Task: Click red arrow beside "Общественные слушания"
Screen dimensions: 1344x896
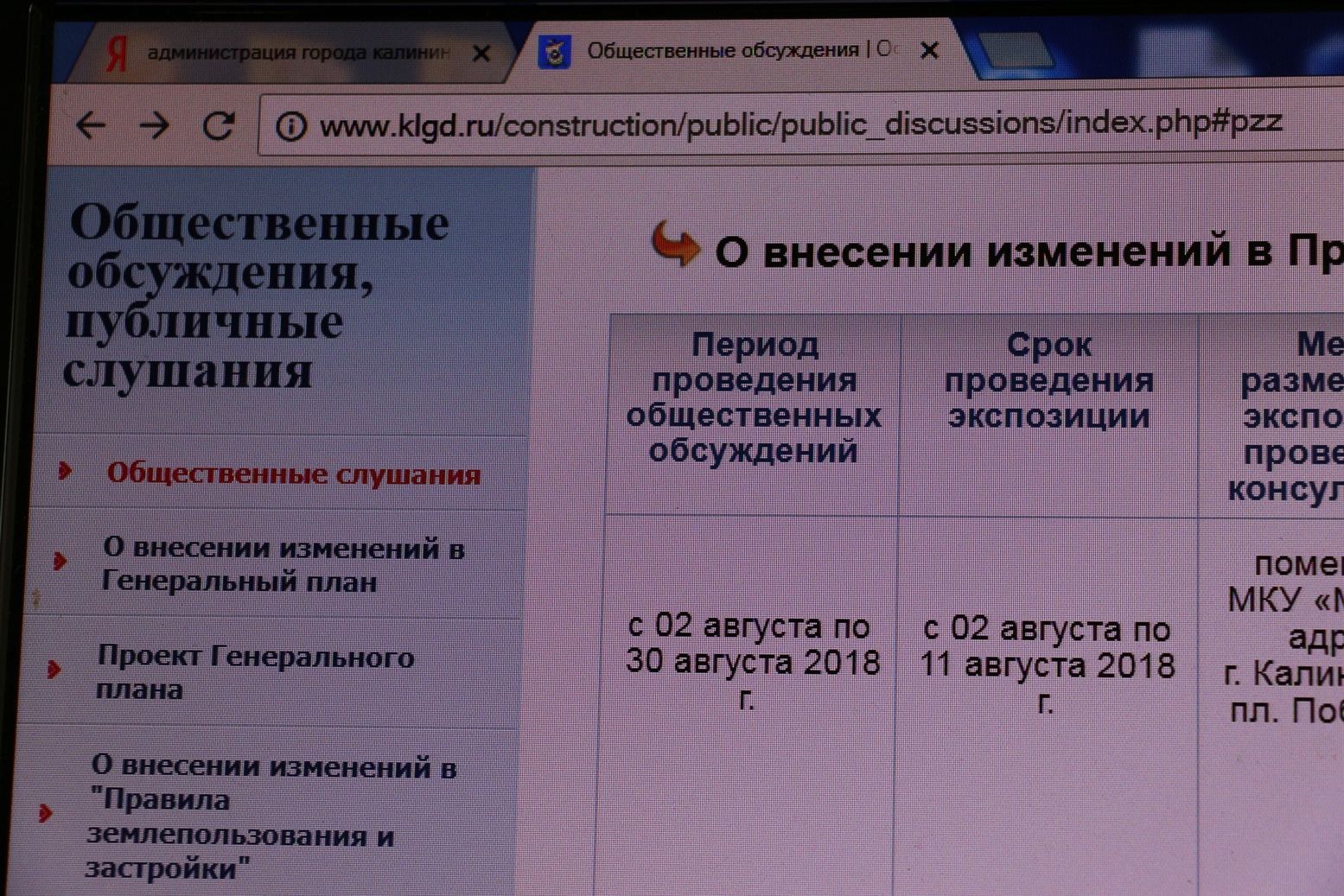Action: pos(65,471)
